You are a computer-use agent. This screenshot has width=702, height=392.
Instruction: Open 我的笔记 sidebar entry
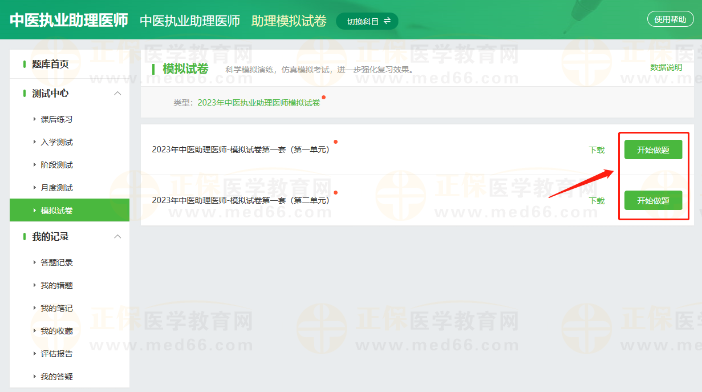click(x=56, y=308)
